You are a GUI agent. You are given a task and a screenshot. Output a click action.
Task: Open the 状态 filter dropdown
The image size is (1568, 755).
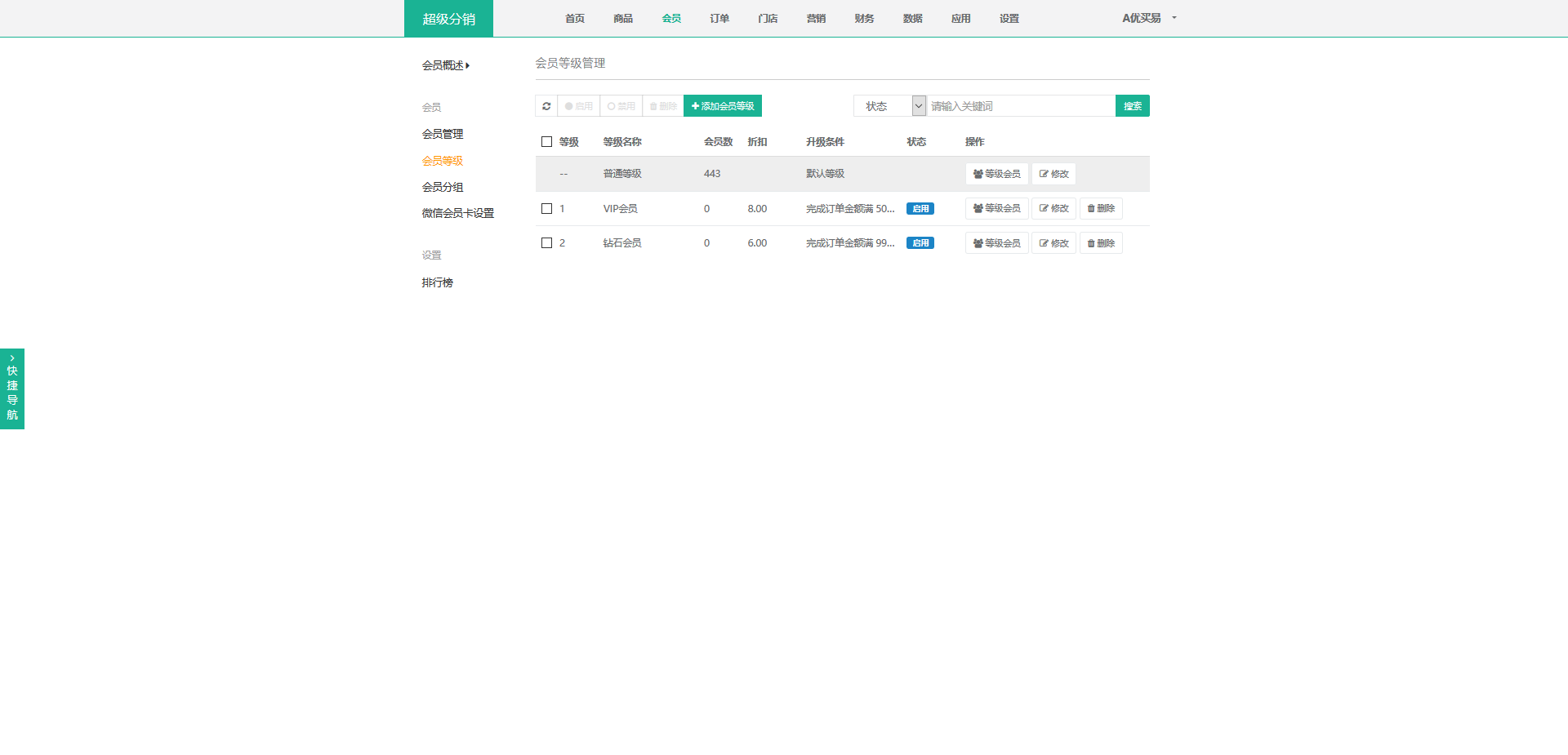[x=889, y=106]
